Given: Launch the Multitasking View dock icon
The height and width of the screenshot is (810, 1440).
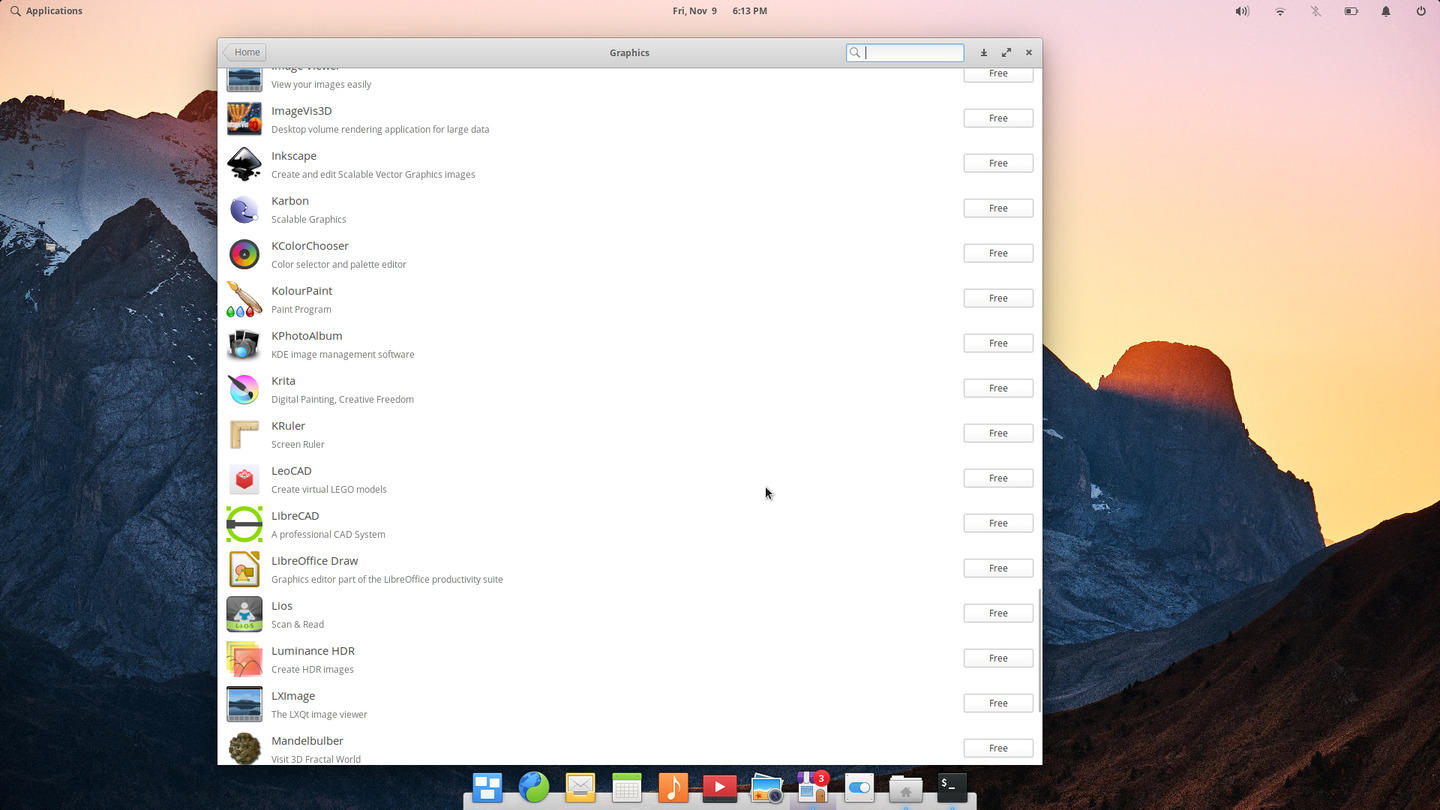Looking at the screenshot, I should tap(487, 788).
